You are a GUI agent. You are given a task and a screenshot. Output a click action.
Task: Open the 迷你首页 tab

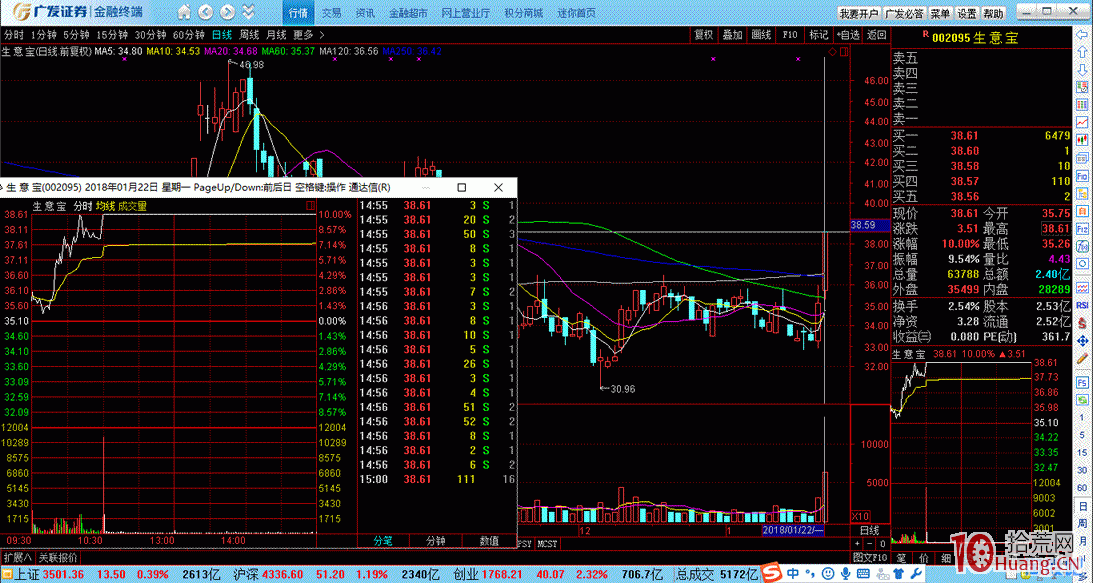[x=576, y=13]
